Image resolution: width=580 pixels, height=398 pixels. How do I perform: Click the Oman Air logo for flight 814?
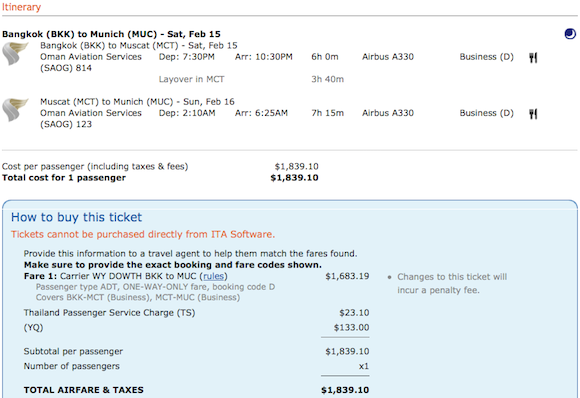[15, 54]
